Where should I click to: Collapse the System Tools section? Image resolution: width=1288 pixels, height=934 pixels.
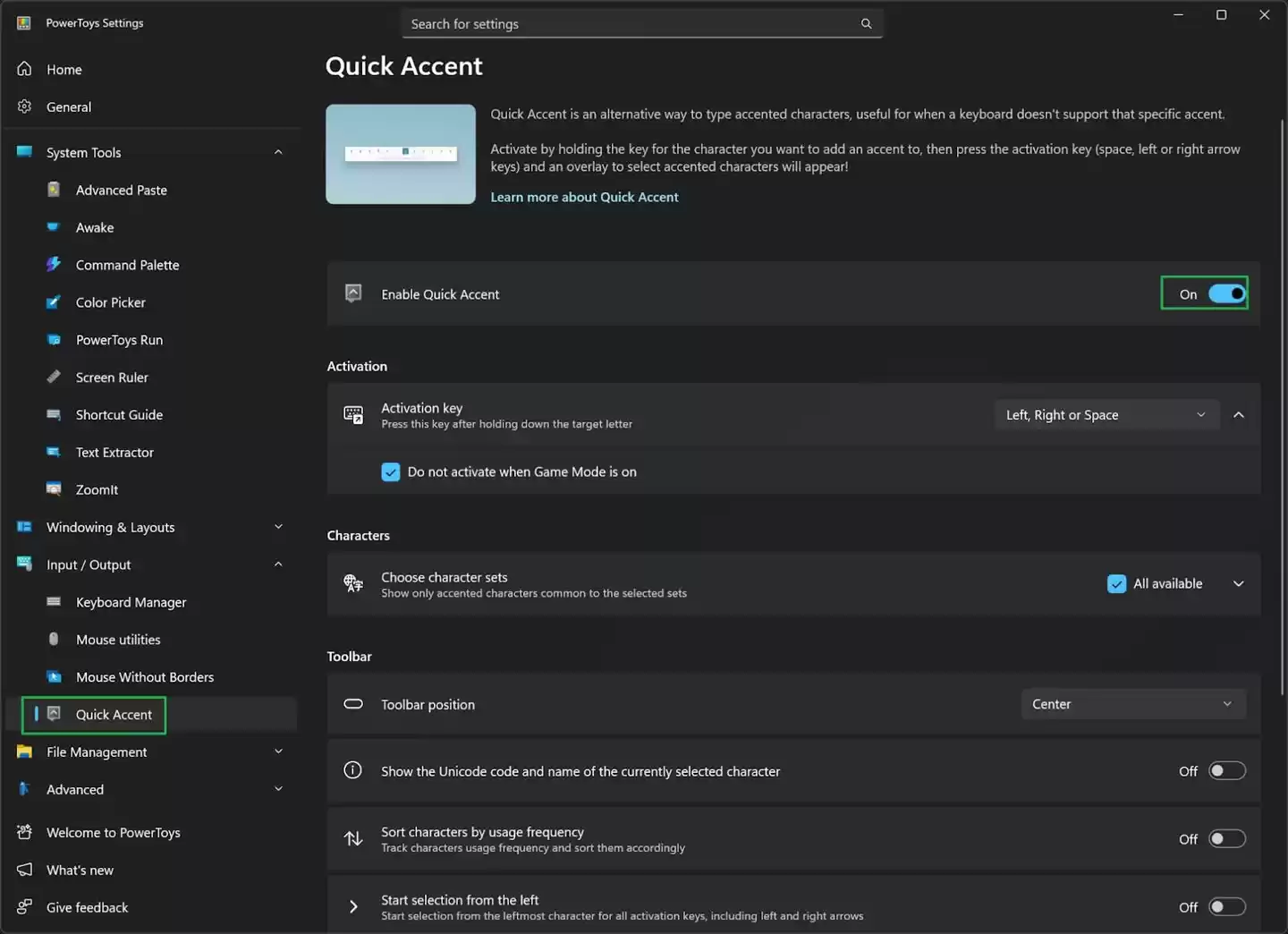[x=277, y=152]
